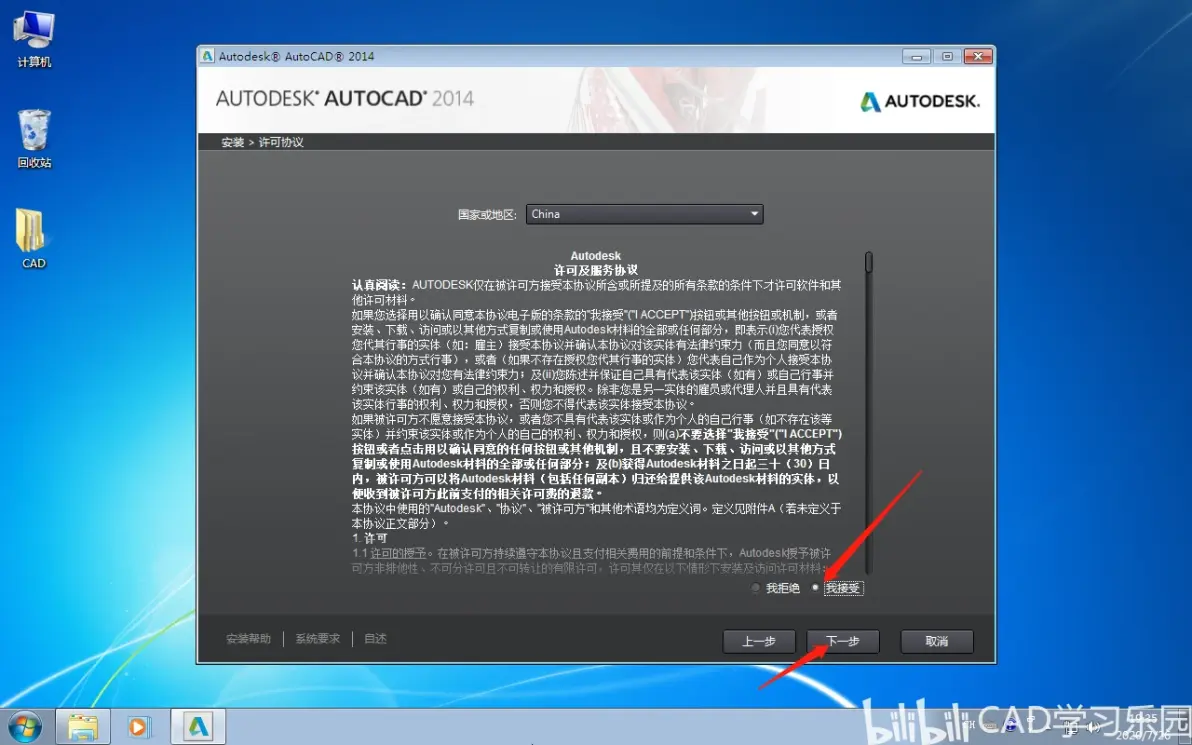Click the 许可及服务协议 heading

596,270
